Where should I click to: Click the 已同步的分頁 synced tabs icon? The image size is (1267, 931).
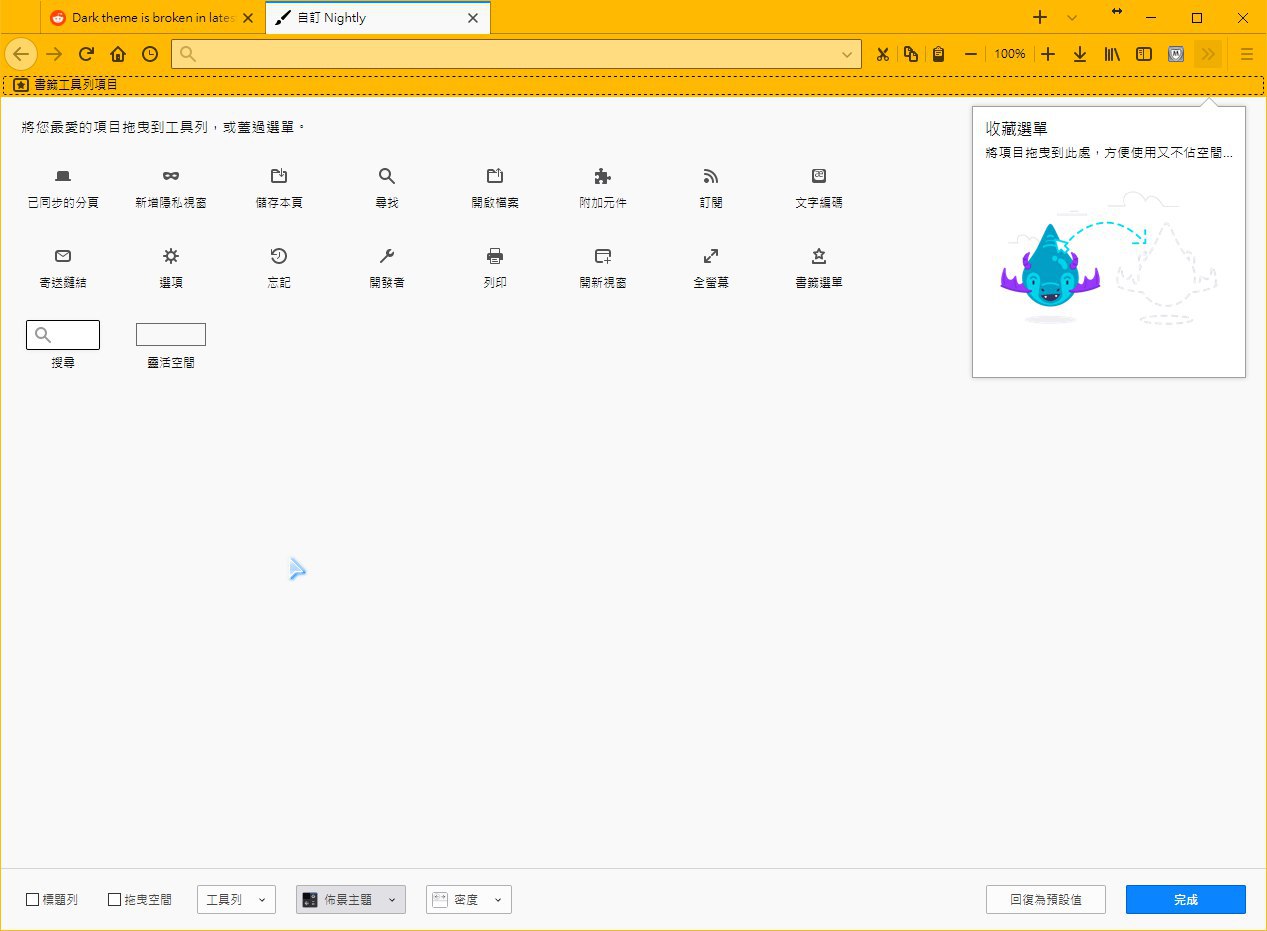tap(63, 177)
